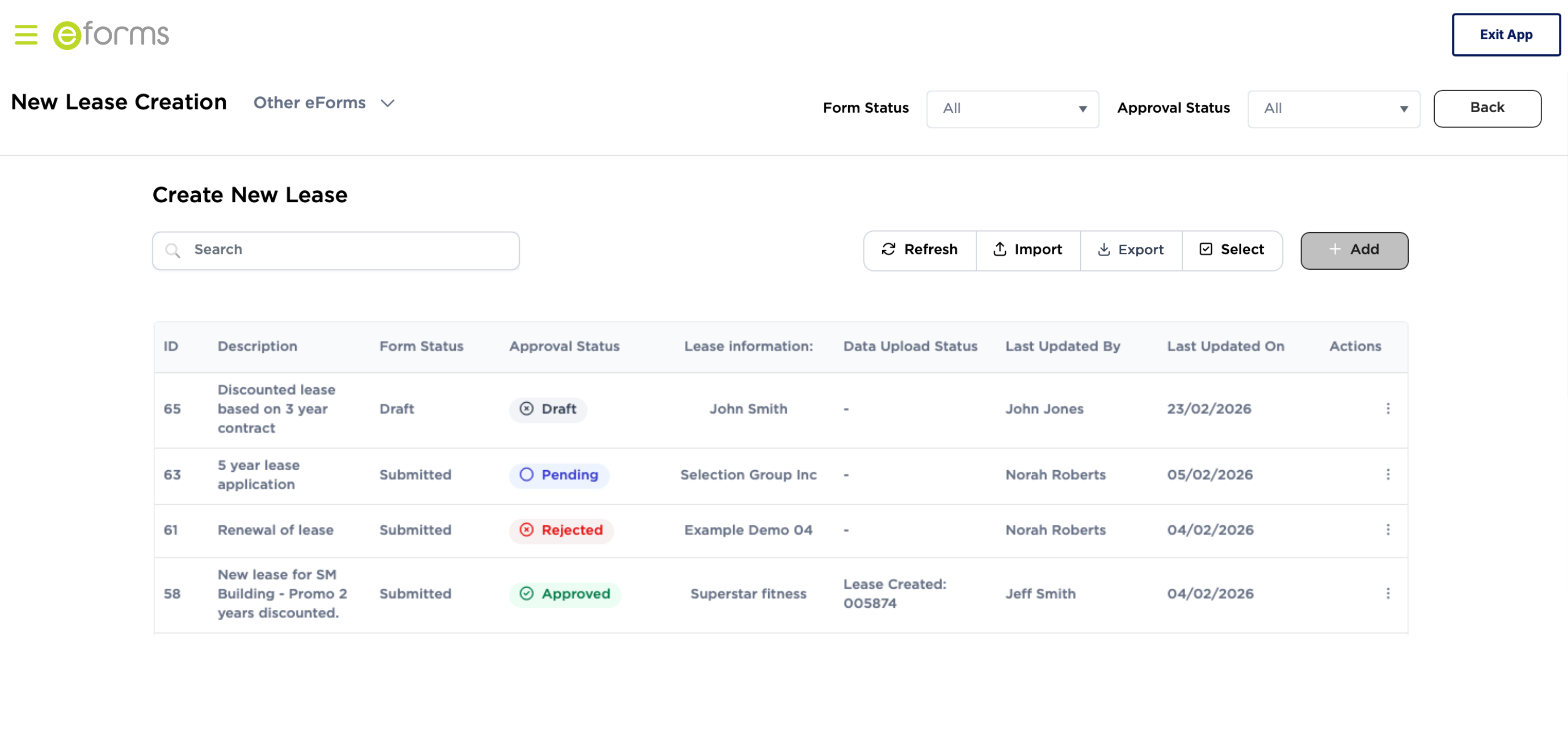Viewport: 1568px width, 743px height.
Task: Click the Exit App button
Action: pyautogui.click(x=1505, y=34)
